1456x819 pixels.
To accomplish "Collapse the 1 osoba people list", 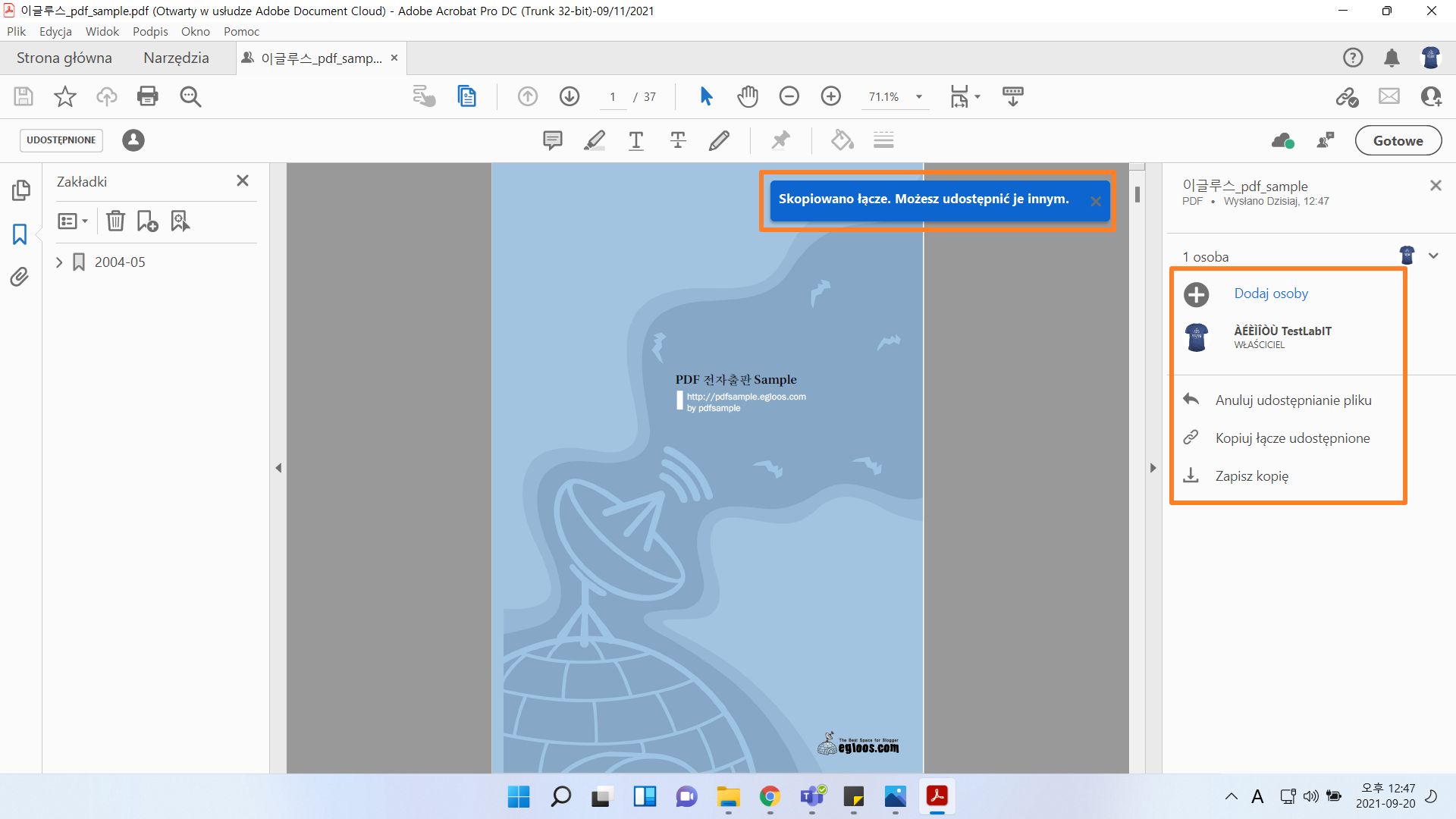I will pyautogui.click(x=1433, y=256).
